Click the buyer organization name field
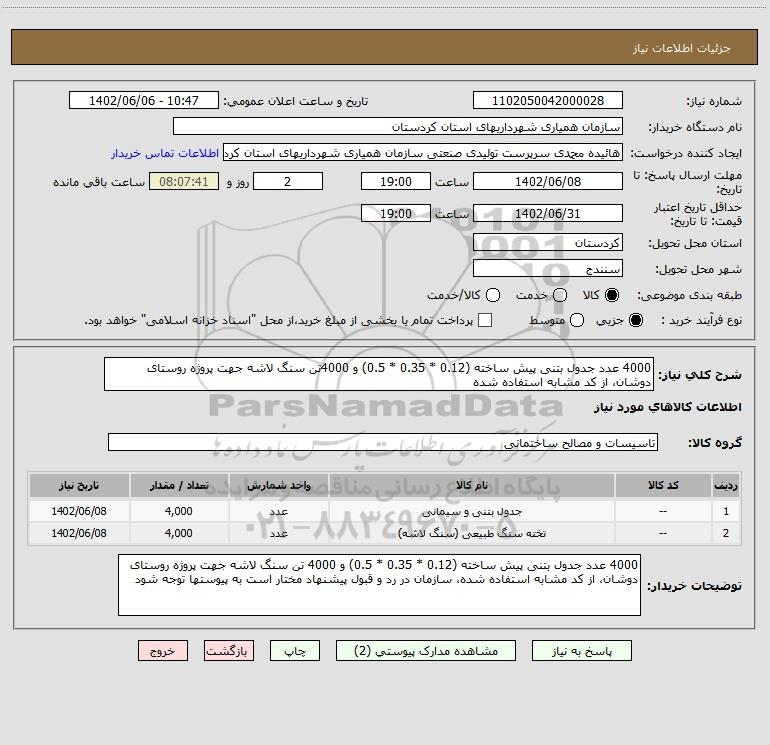Image resolution: width=770 pixels, height=745 pixels. pos(398,127)
